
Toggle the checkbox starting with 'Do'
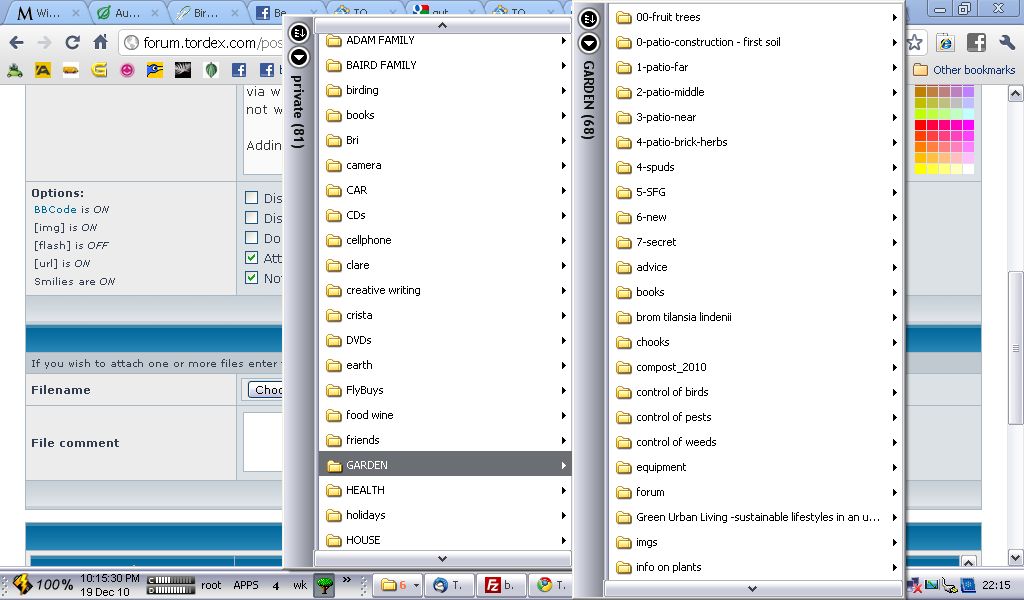point(252,238)
